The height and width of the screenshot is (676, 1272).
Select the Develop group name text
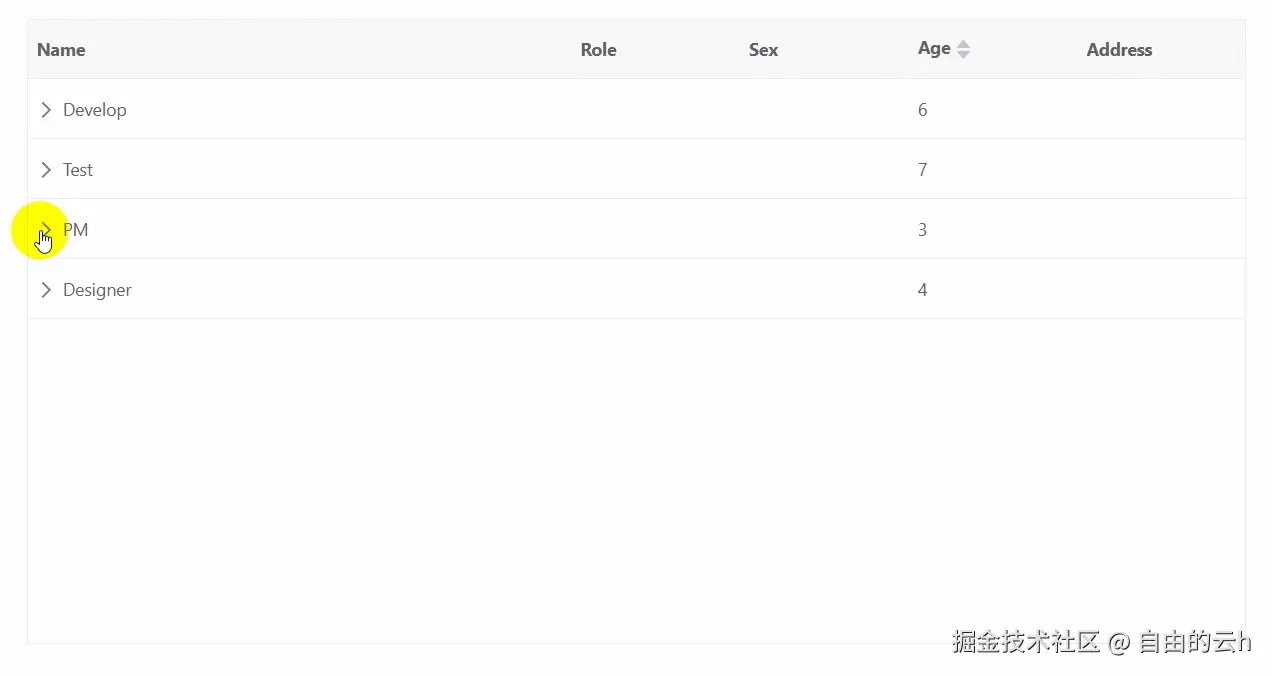click(x=95, y=110)
